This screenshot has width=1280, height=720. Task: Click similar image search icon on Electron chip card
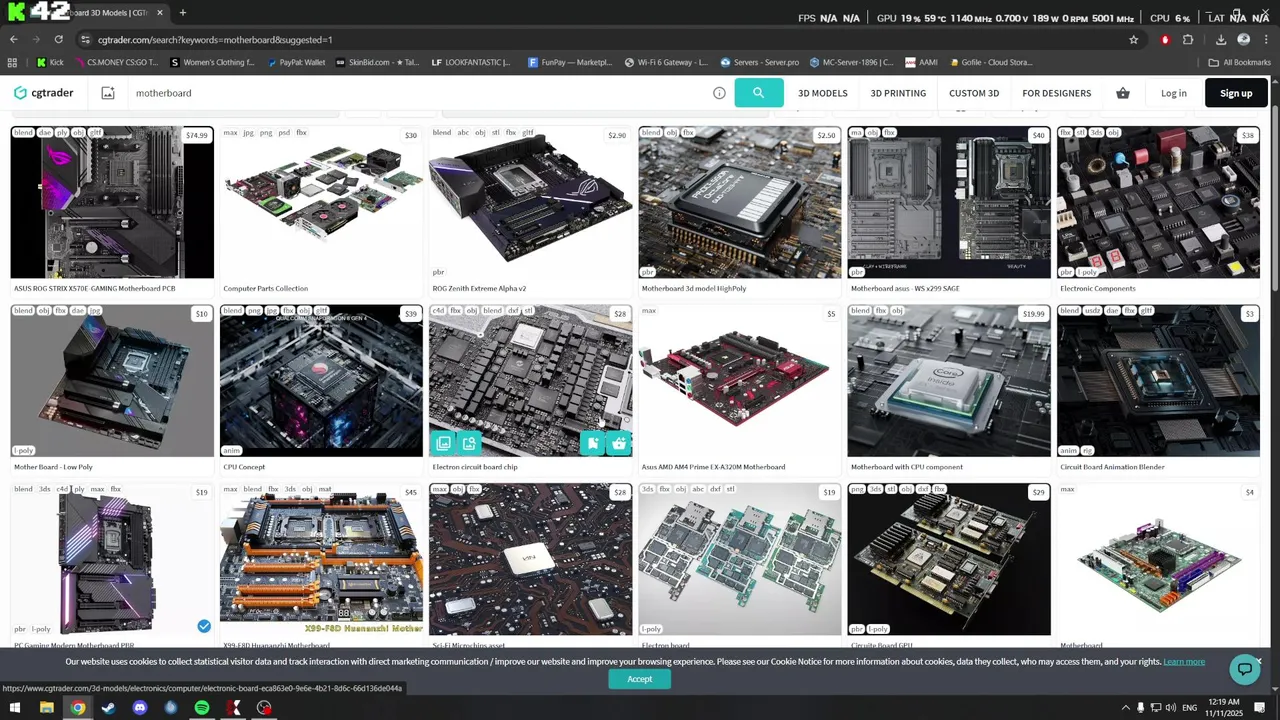coord(469,443)
